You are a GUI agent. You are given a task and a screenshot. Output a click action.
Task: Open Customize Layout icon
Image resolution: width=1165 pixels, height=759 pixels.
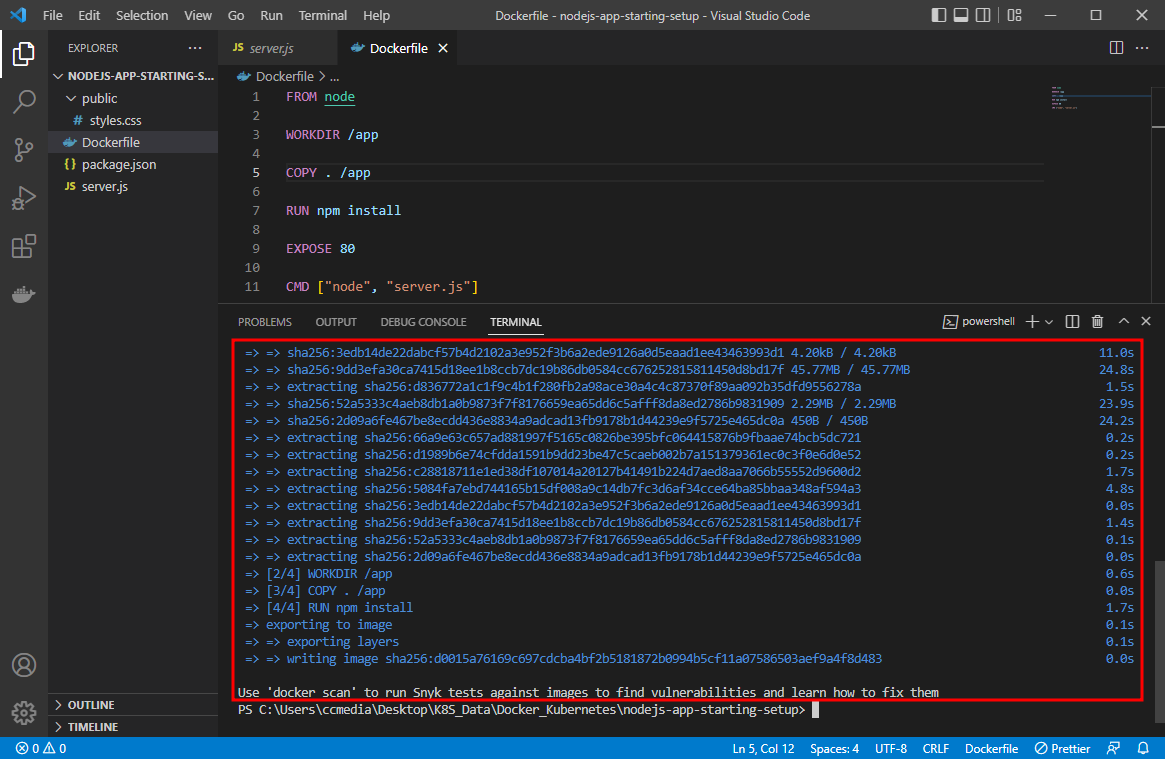coord(1014,15)
